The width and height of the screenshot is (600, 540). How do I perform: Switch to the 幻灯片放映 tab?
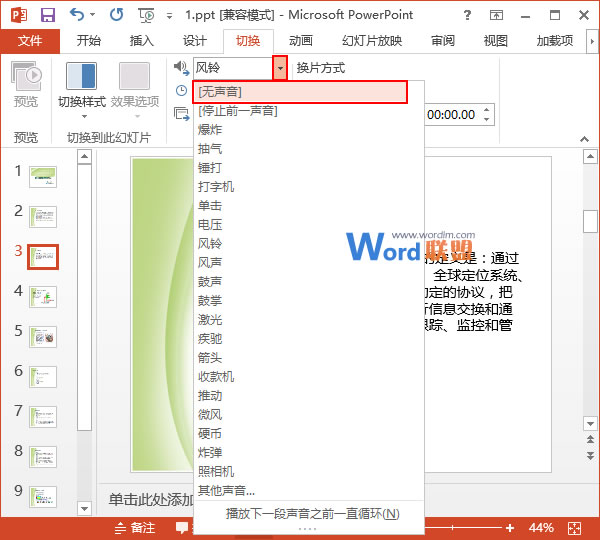tap(372, 41)
